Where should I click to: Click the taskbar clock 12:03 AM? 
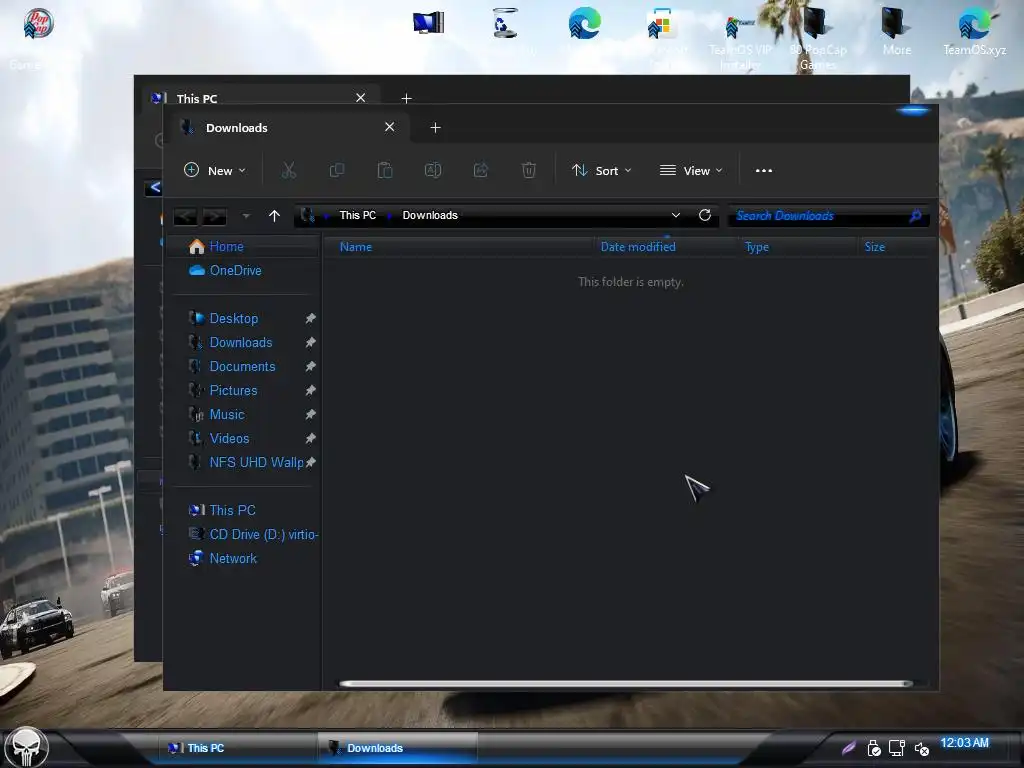(x=964, y=743)
